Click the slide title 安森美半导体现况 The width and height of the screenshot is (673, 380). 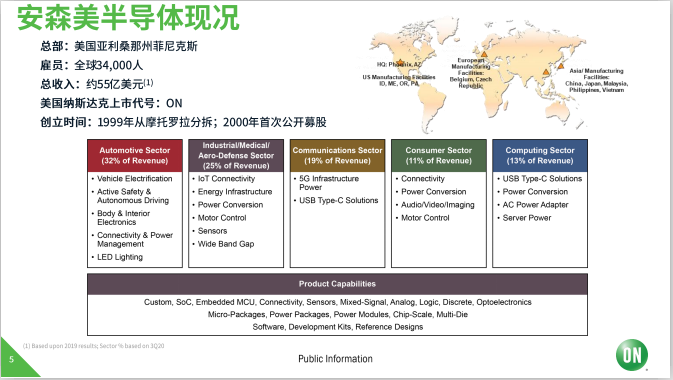click(128, 17)
